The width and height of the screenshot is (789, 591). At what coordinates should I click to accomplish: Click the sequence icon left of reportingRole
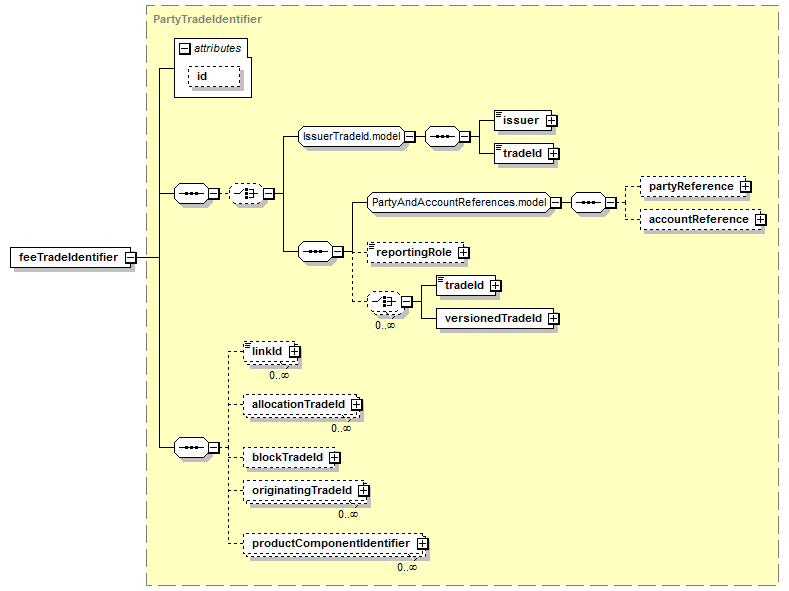click(x=315, y=251)
